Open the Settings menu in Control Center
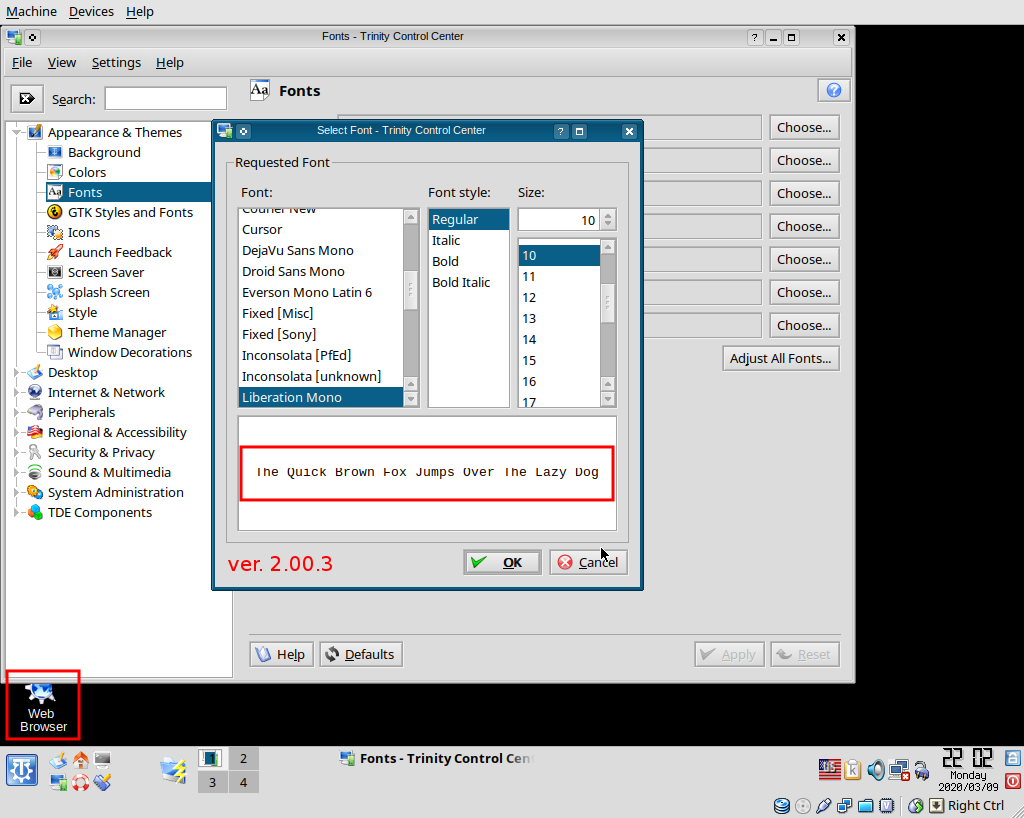 (x=116, y=63)
